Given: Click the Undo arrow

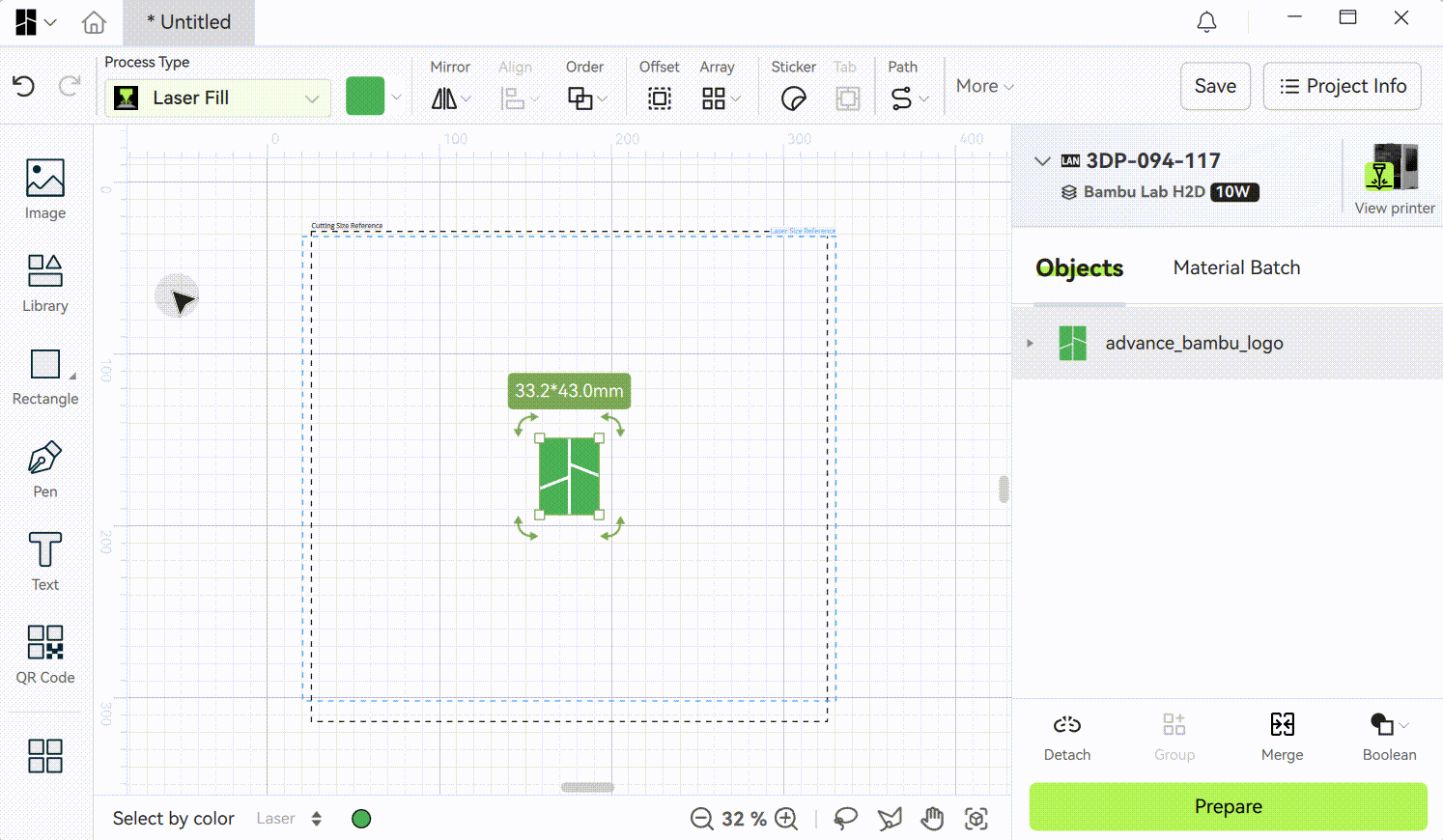Looking at the screenshot, I should [24, 87].
